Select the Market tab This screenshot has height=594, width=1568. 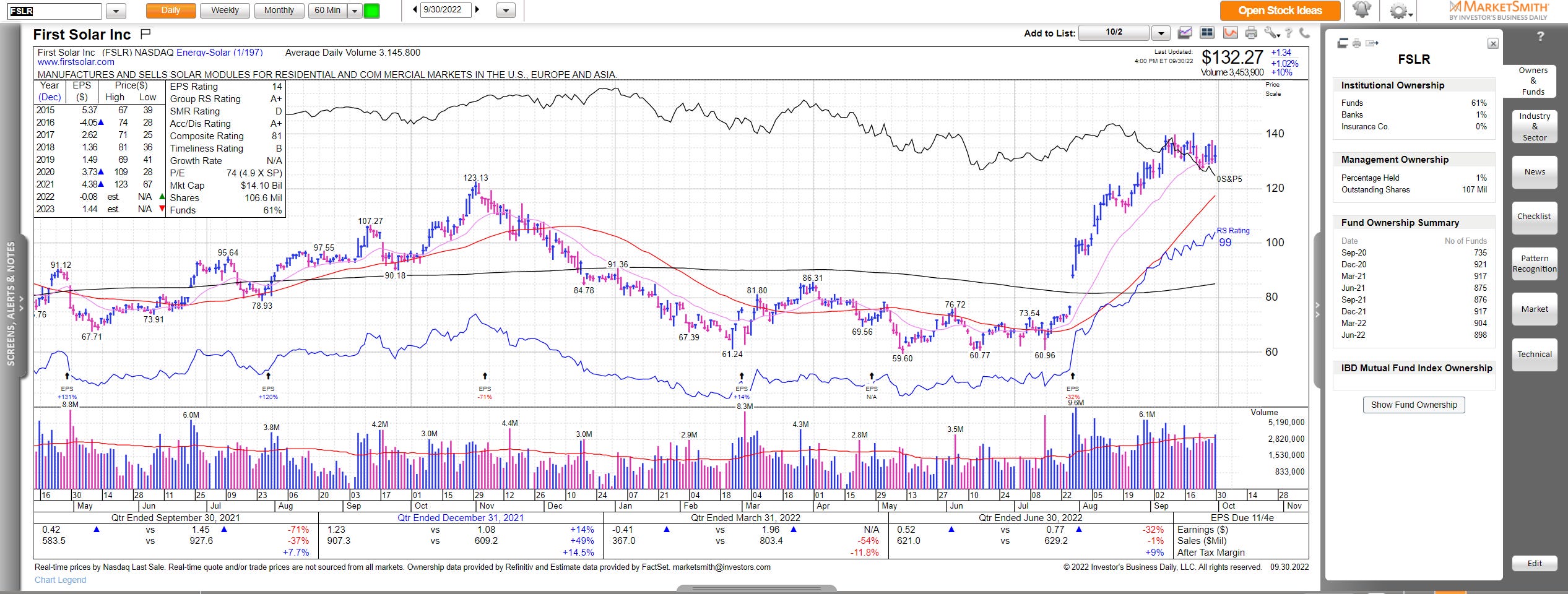tap(1535, 309)
